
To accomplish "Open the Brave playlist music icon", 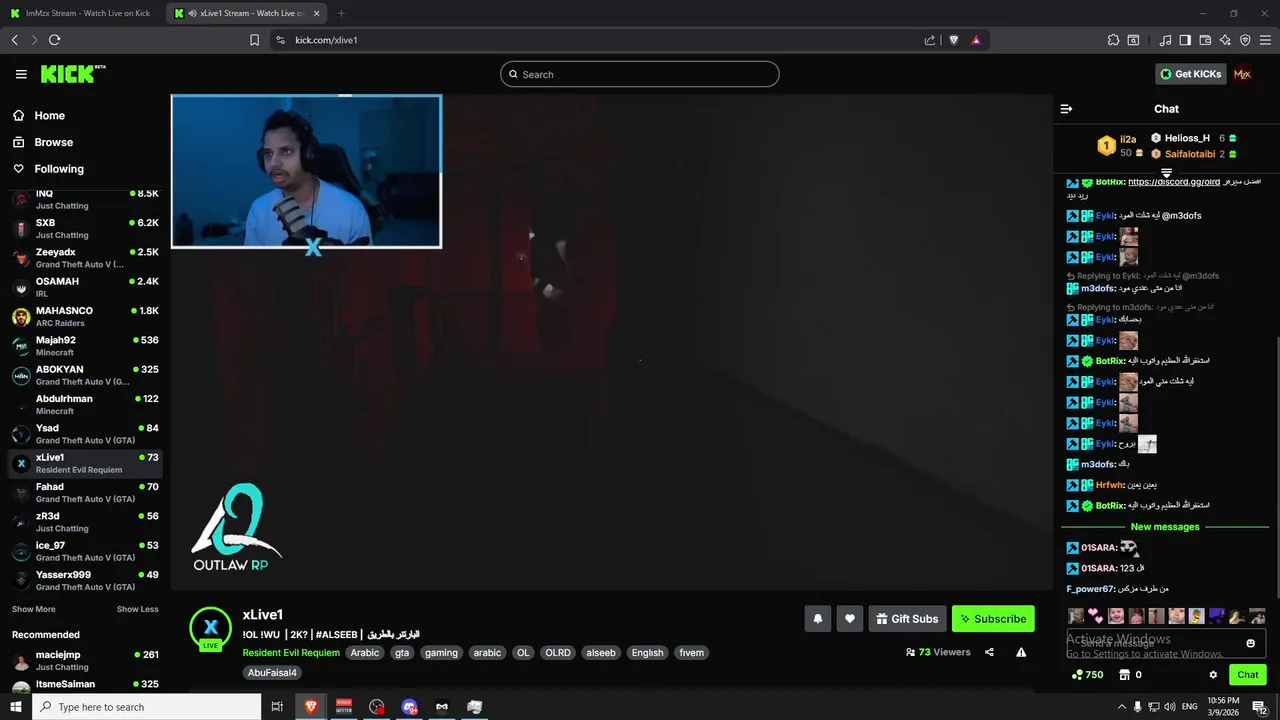I will 1165,40.
